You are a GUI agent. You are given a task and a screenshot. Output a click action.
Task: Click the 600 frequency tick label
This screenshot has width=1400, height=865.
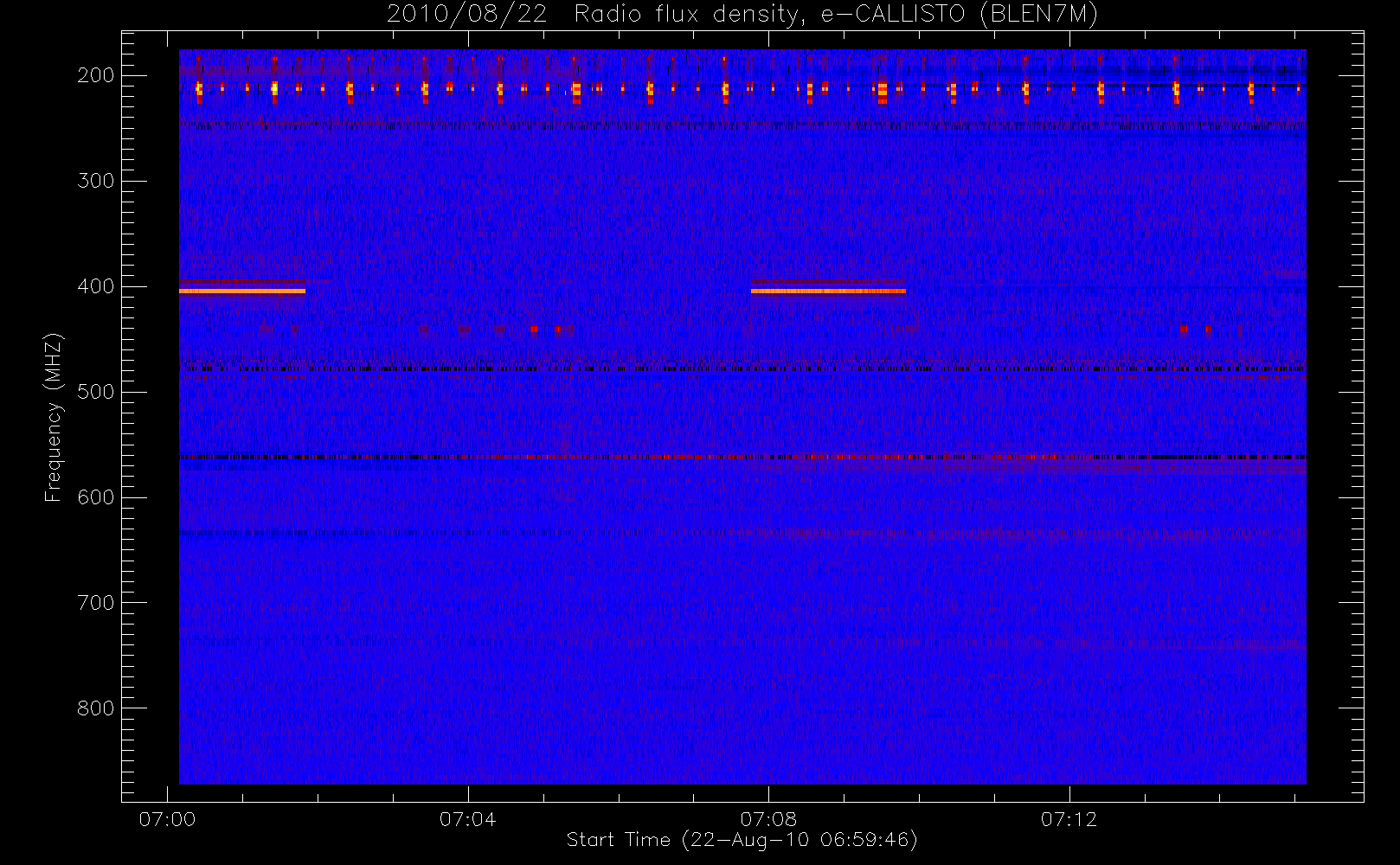[x=96, y=497]
